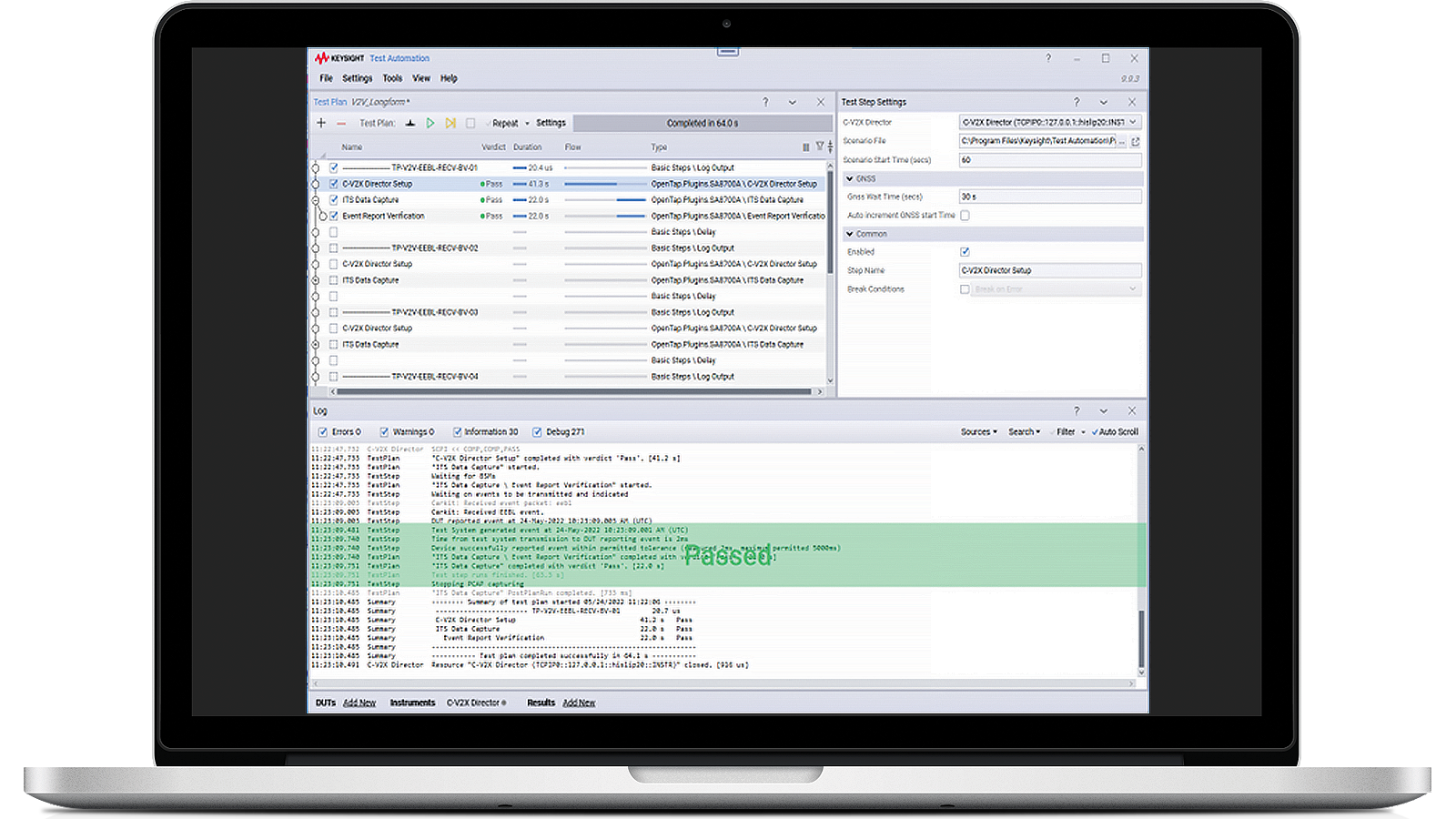Click the Settings button in test plan toolbar
This screenshot has height=819, width=1456.
[551, 123]
